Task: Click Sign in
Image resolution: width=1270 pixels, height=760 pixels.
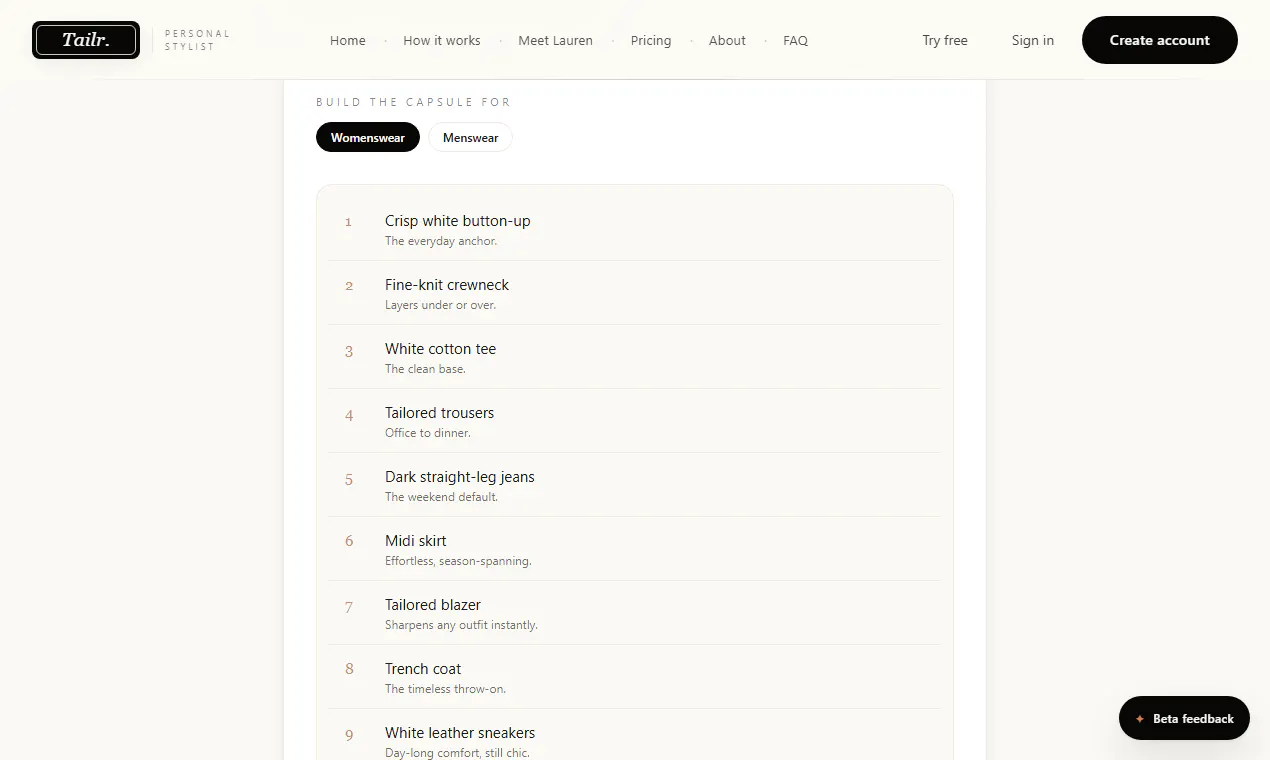Action: [x=1033, y=41]
